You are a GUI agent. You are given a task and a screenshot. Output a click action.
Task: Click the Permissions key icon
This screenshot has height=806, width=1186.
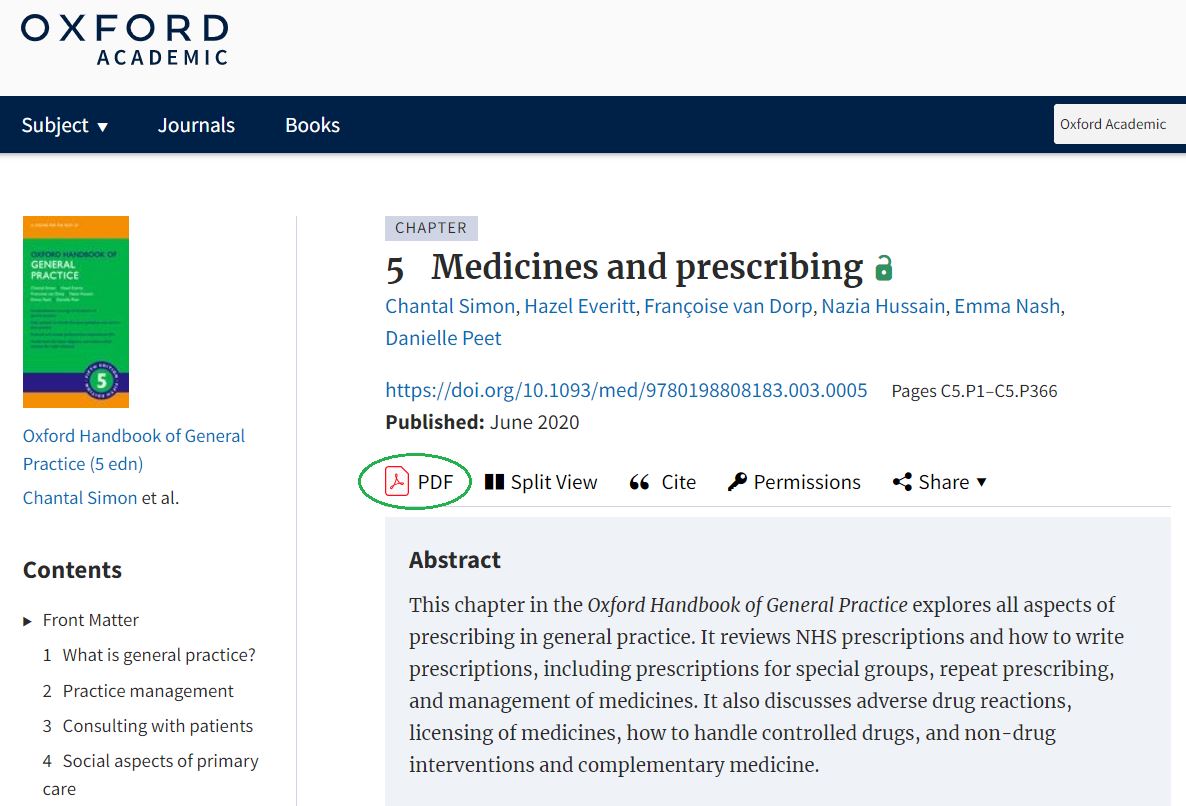[737, 482]
